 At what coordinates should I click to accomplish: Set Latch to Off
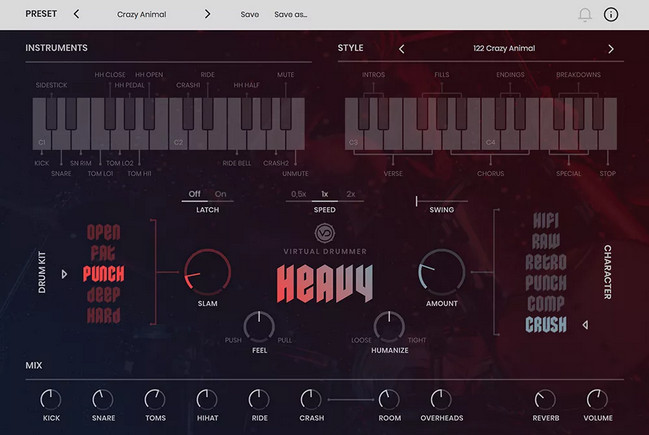coord(195,194)
